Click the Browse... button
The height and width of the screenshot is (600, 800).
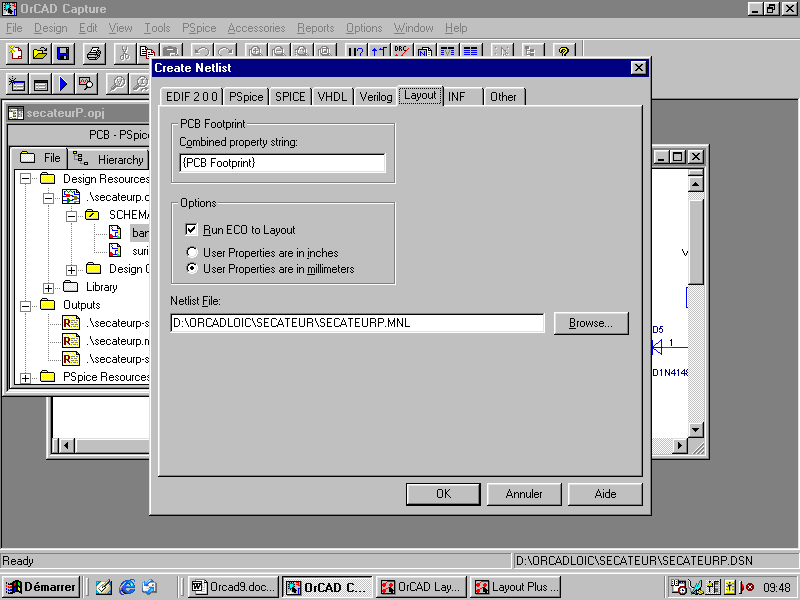pyautogui.click(x=591, y=323)
